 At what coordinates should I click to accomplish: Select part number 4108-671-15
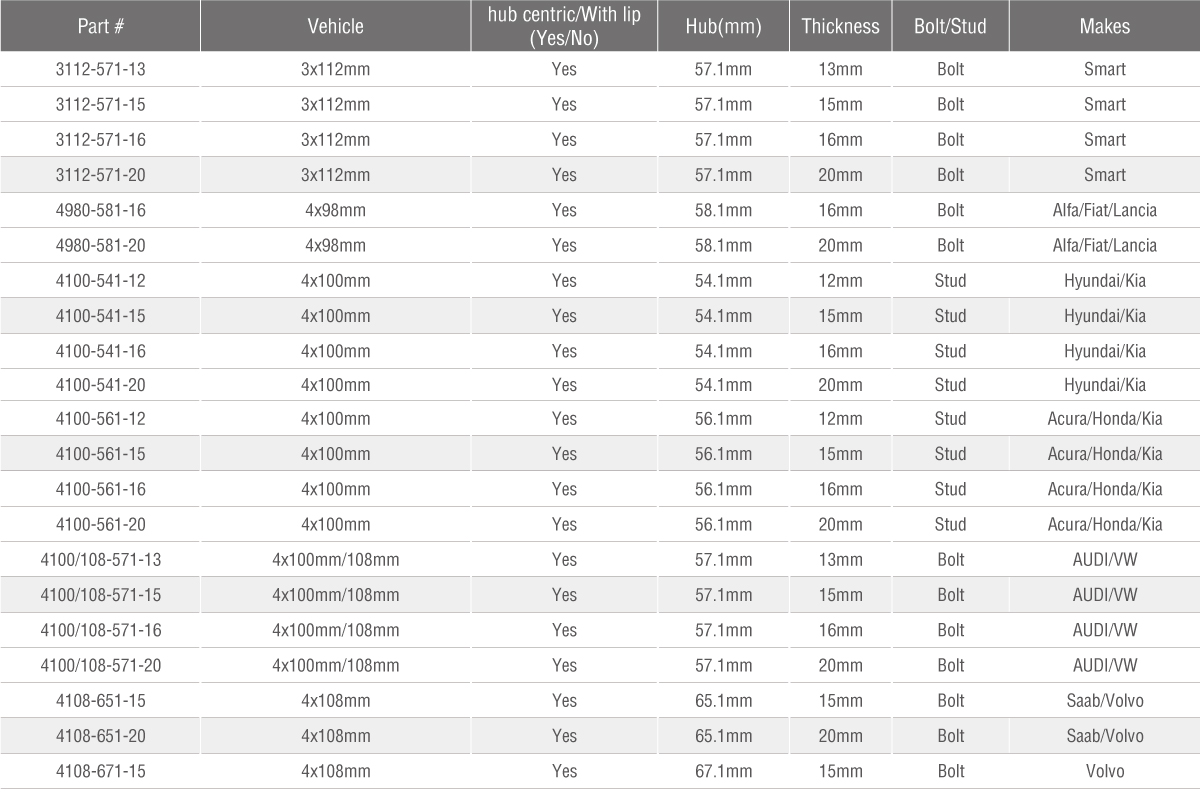pos(100,771)
